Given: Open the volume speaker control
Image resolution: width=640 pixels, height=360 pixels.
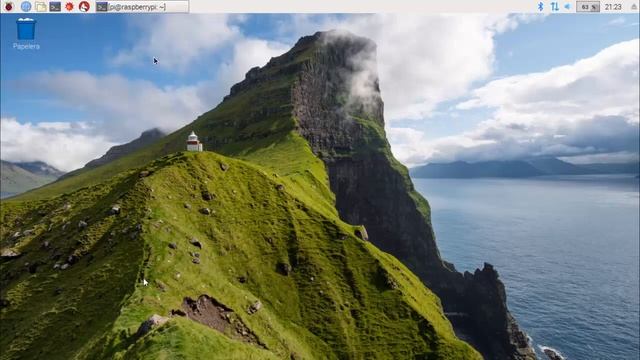Looking at the screenshot, I should 568,7.
